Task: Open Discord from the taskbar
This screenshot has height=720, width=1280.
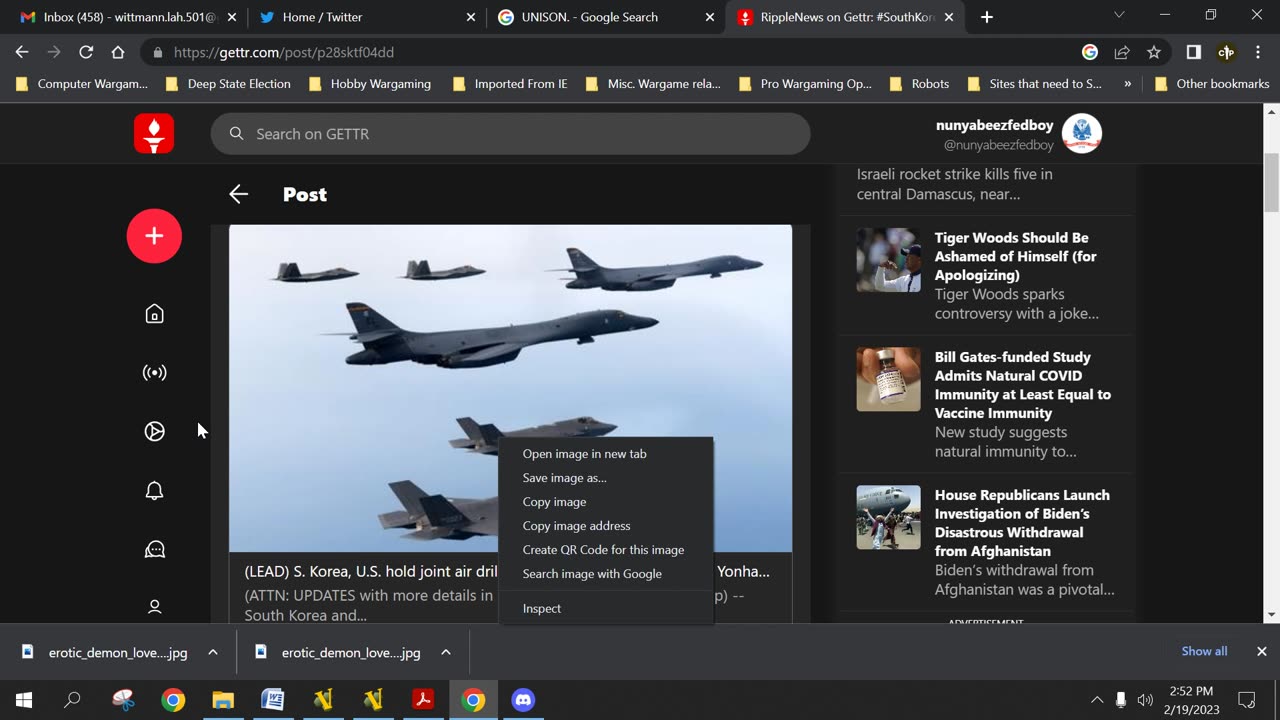Action: (523, 700)
